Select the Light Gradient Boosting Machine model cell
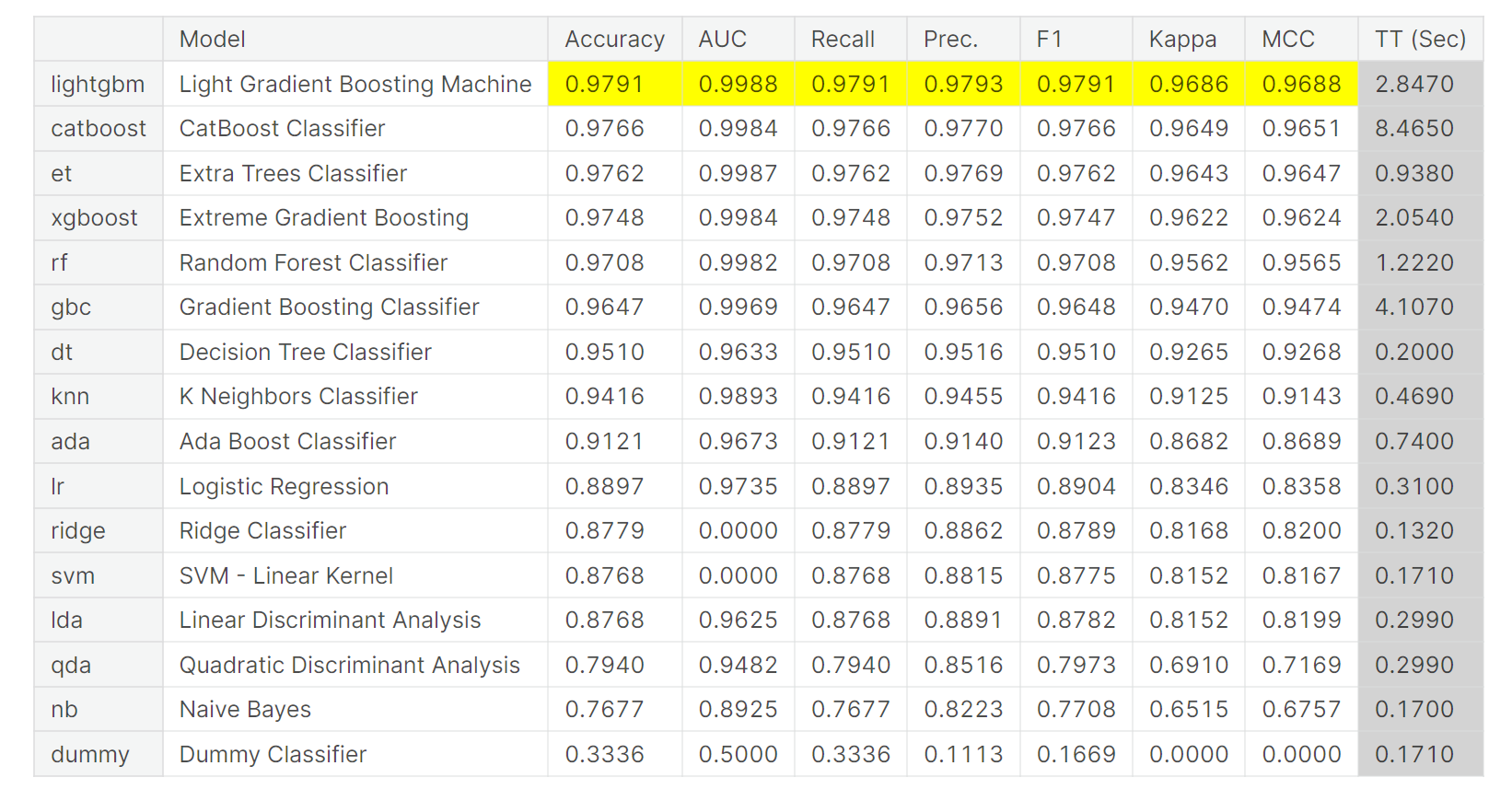Viewport: 1512px width, 789px height. click(x=355, y=85)
